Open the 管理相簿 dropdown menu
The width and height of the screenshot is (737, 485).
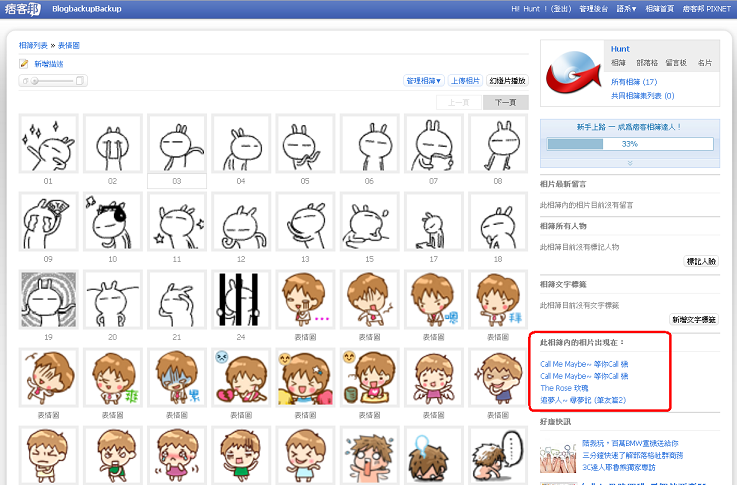click(423, 81)
